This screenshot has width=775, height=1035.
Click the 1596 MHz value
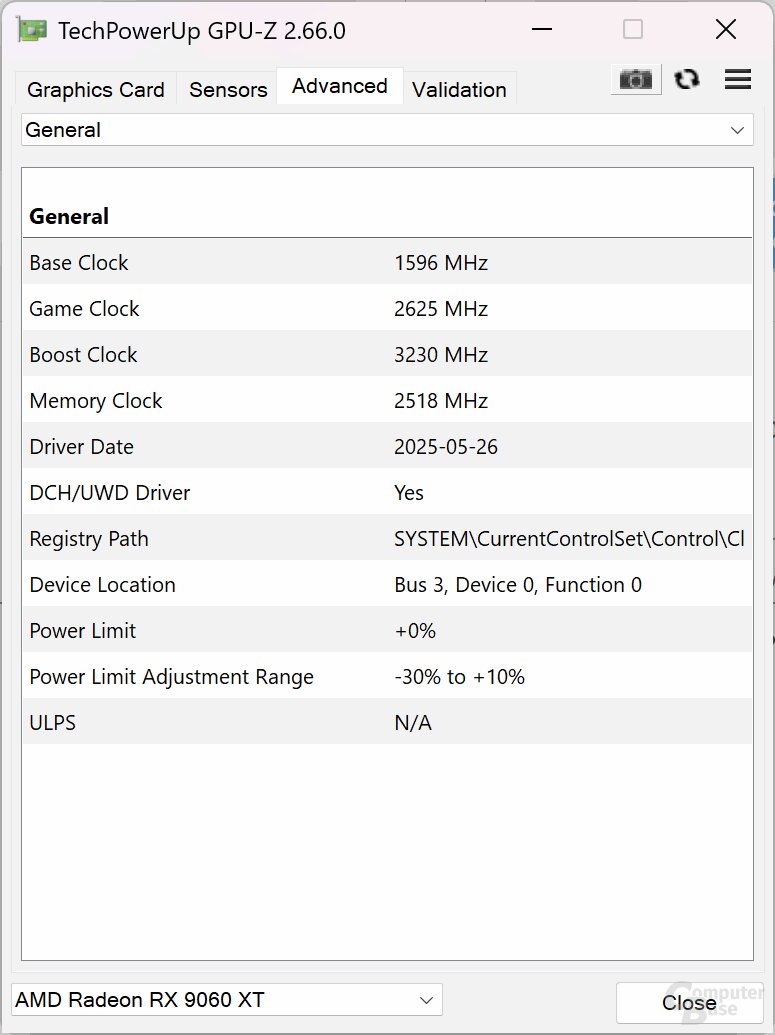tap(441, 263)
